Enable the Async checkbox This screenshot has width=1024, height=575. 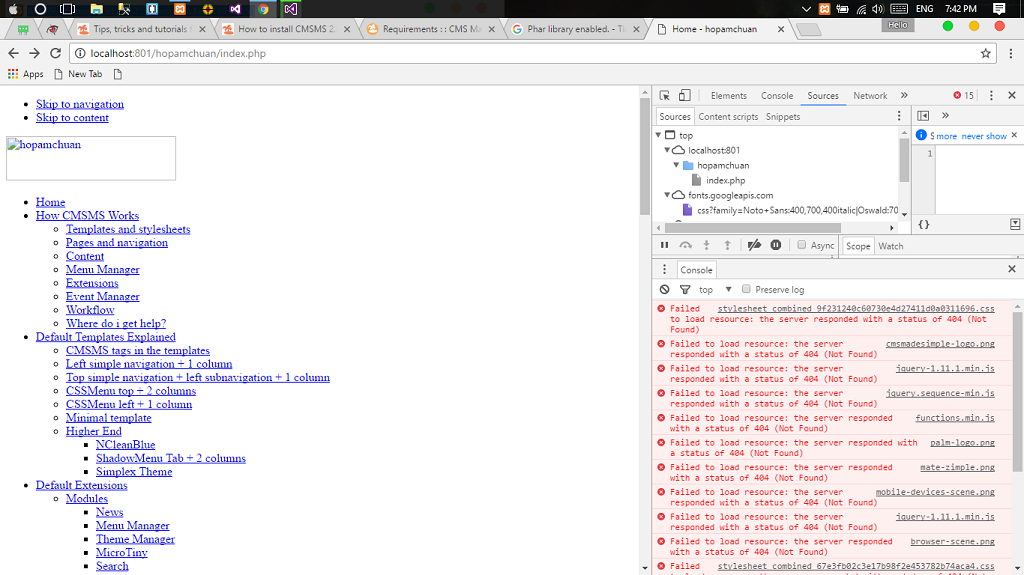click(802, 245)
